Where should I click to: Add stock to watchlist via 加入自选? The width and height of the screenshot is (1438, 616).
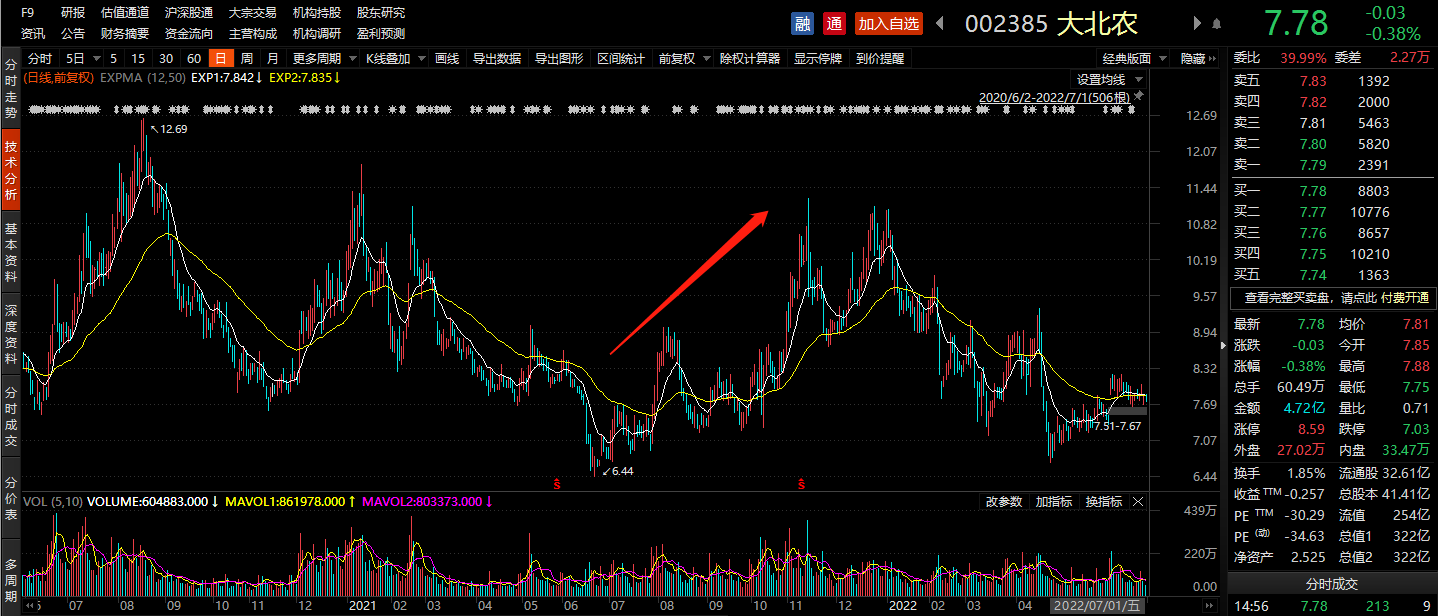click(888, 23)
